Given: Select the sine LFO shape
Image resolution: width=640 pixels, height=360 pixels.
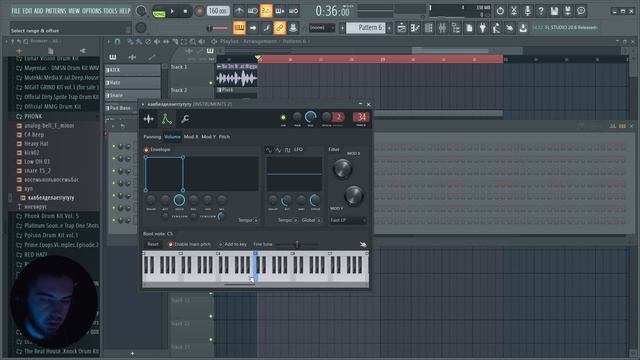Looking at the screenshot, I should 269,150.
